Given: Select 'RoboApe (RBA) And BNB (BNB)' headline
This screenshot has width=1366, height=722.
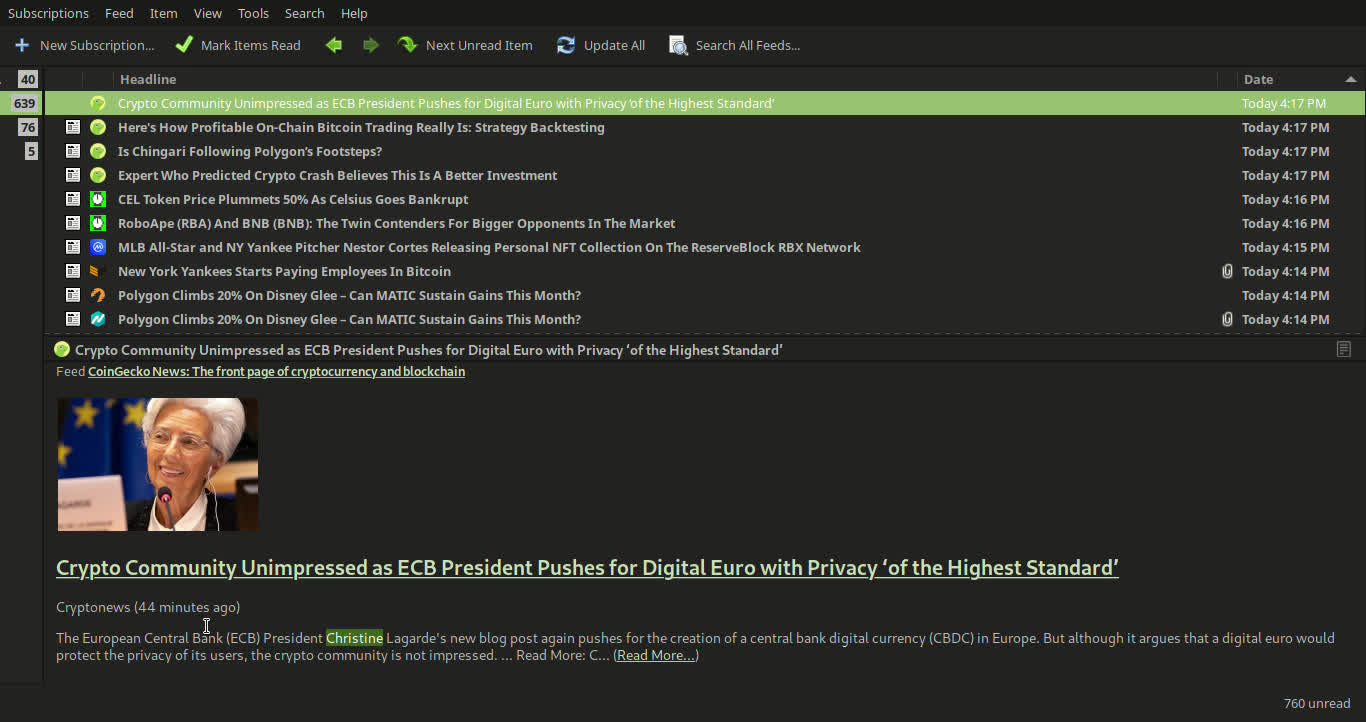Looking at the screenshot, I should pyautogui.click(x=396, y=223).
